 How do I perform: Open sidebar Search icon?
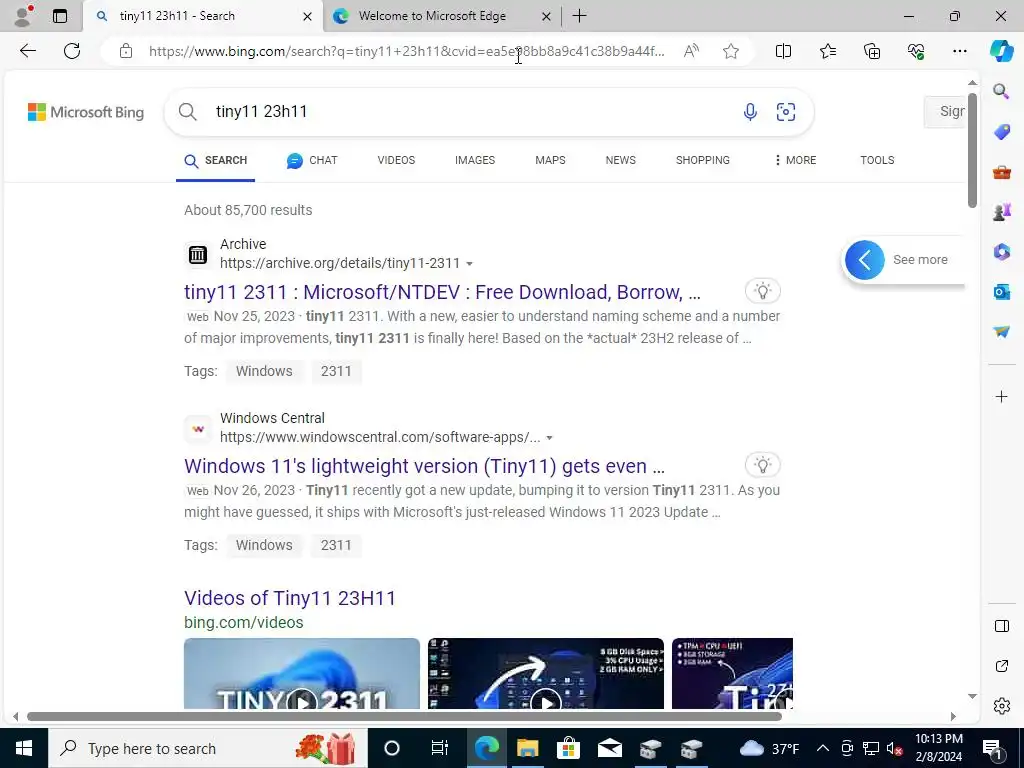pyautogui.click(x=1001, y=91)
